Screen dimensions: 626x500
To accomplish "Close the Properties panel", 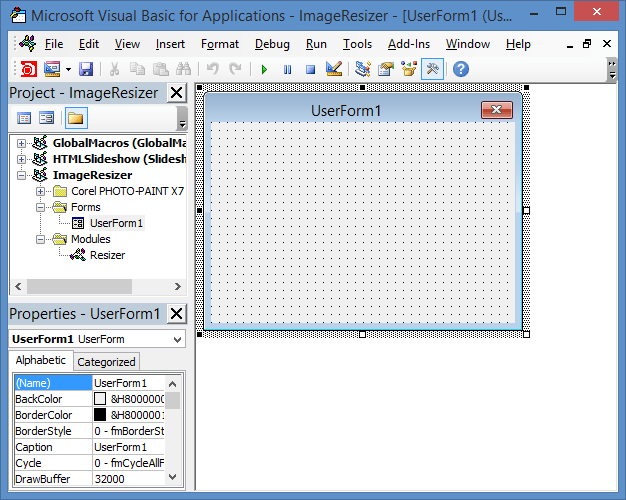I will pyautogui.click(x=176, y=314).
